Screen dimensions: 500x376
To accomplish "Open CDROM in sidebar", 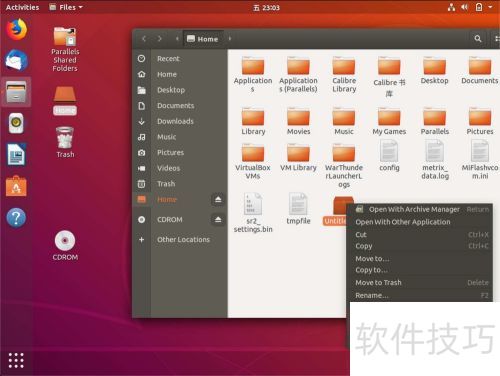I will pos(170,219).
